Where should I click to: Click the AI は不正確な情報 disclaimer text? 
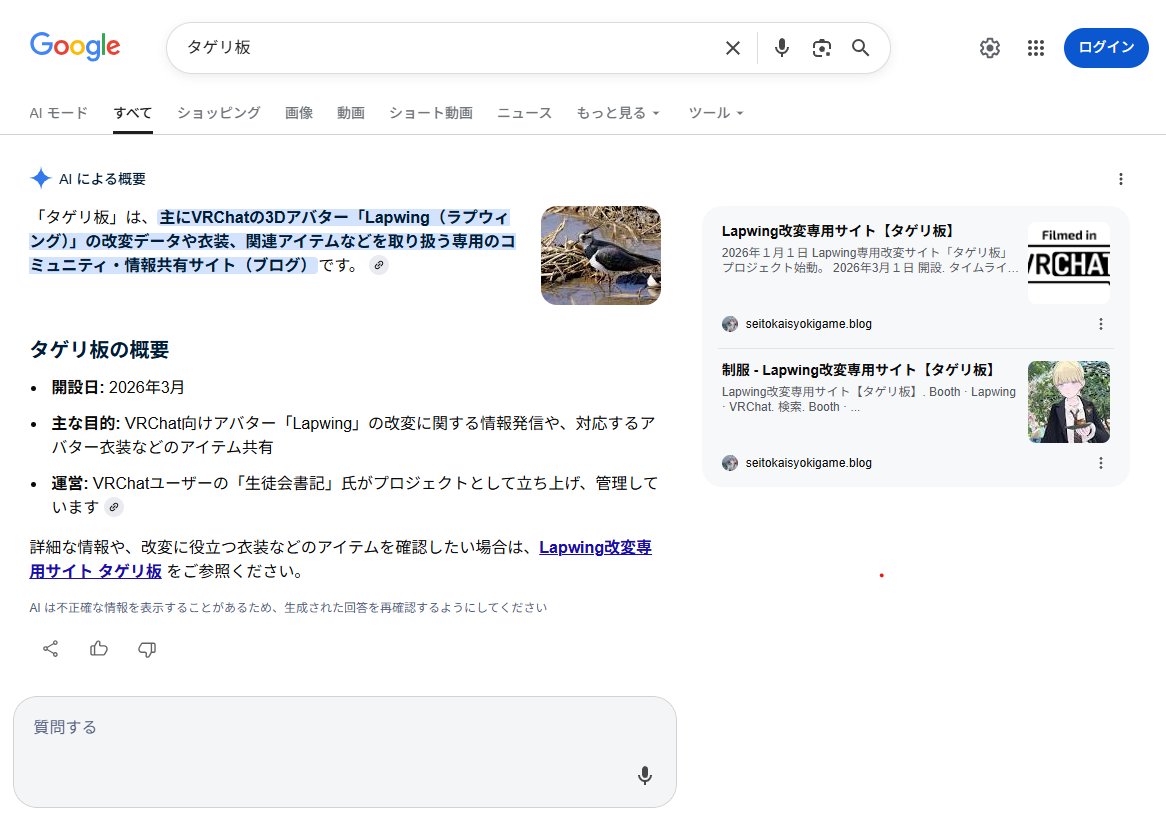pos(288,608)
